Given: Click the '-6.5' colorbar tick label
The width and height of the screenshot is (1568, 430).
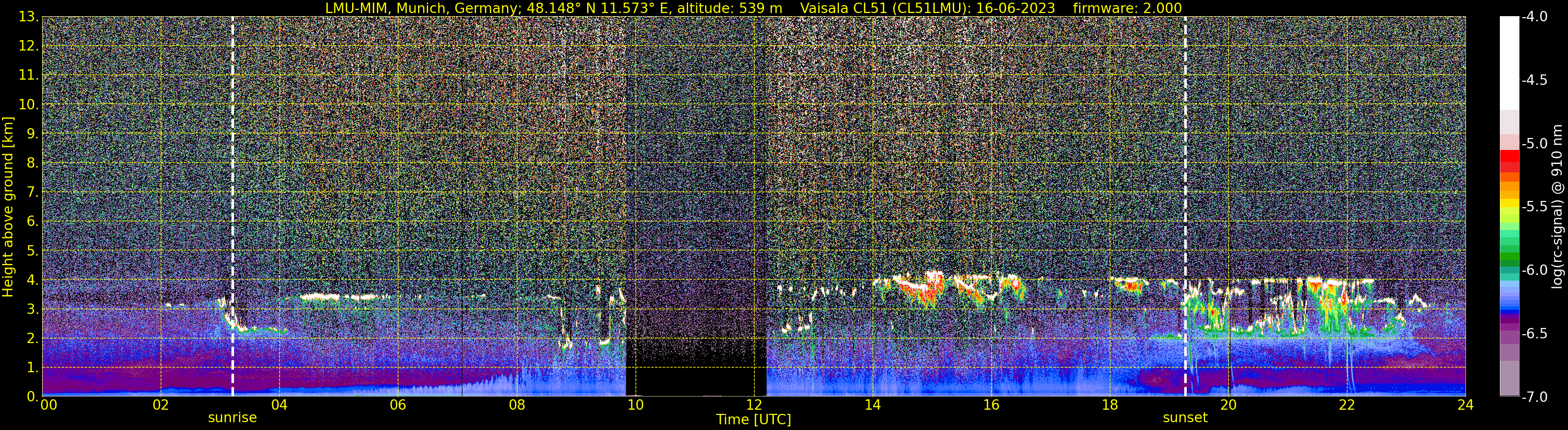Looking at the screenshot, I should [x=1535, y=333].
